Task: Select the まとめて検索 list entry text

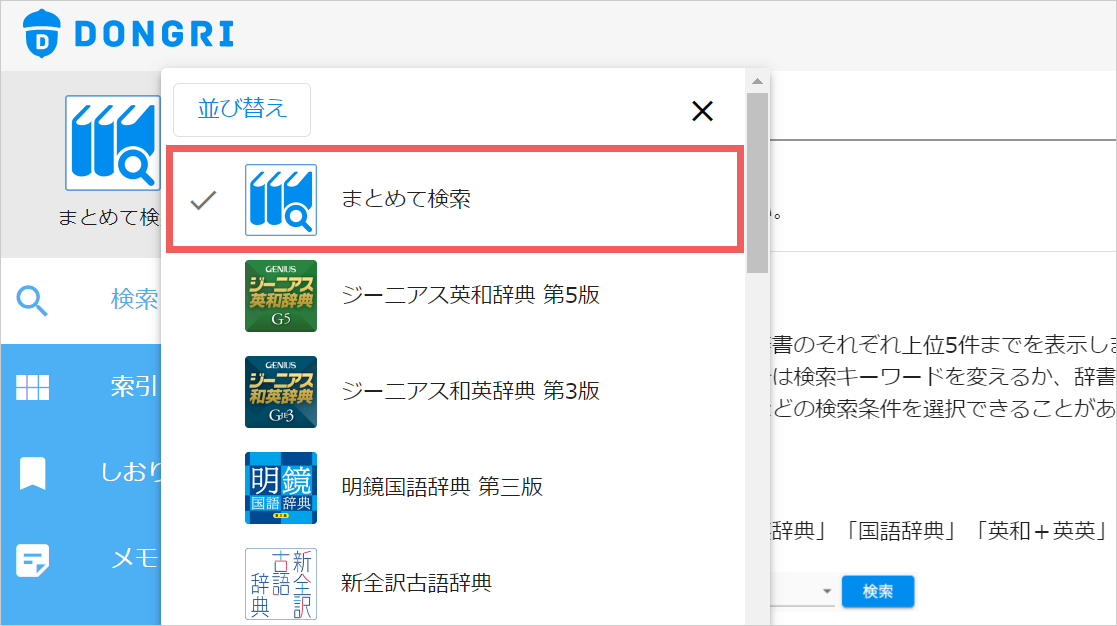Action: coord(406,199)
